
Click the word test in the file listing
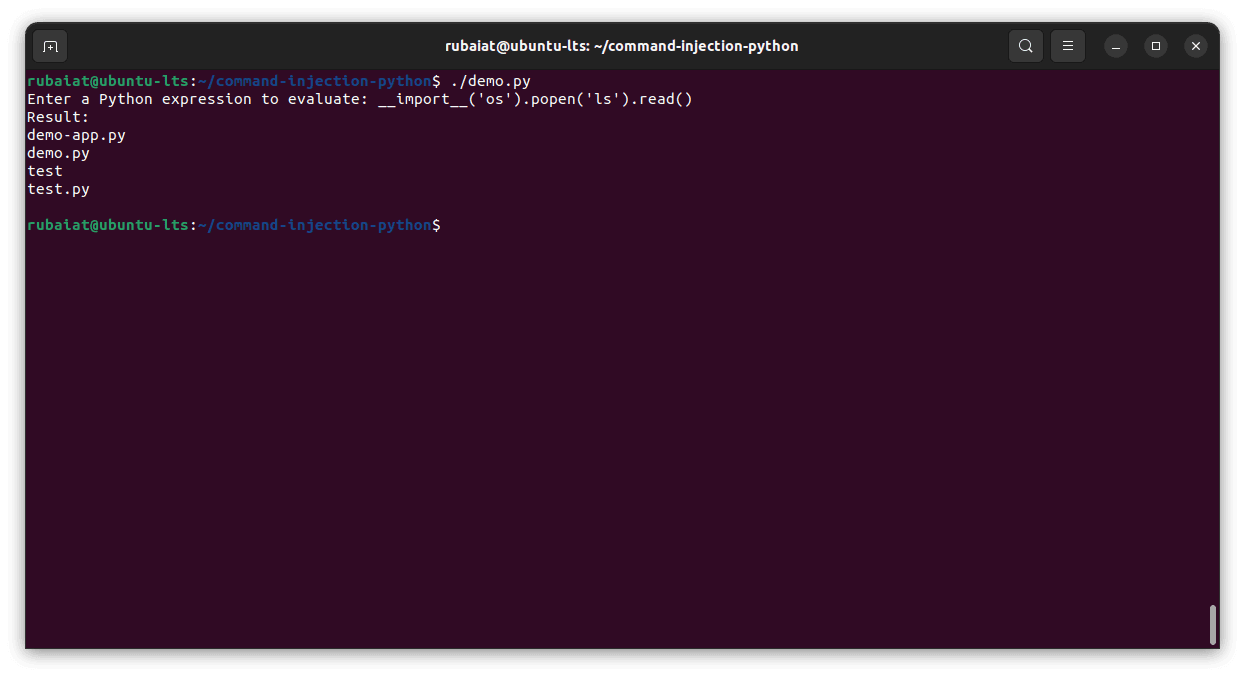tap(44, 170)
